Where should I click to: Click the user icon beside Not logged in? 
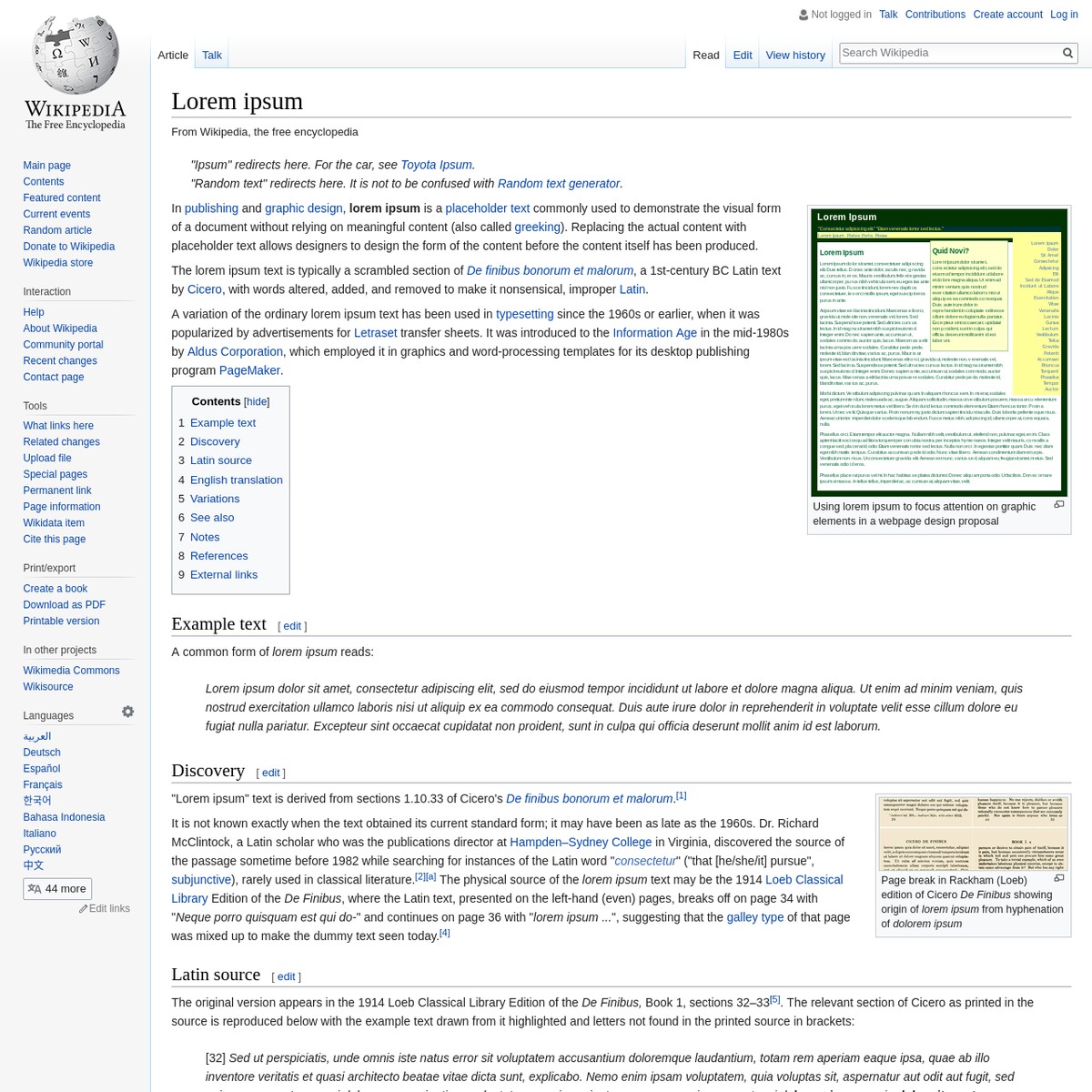click(x=804, y=15)
